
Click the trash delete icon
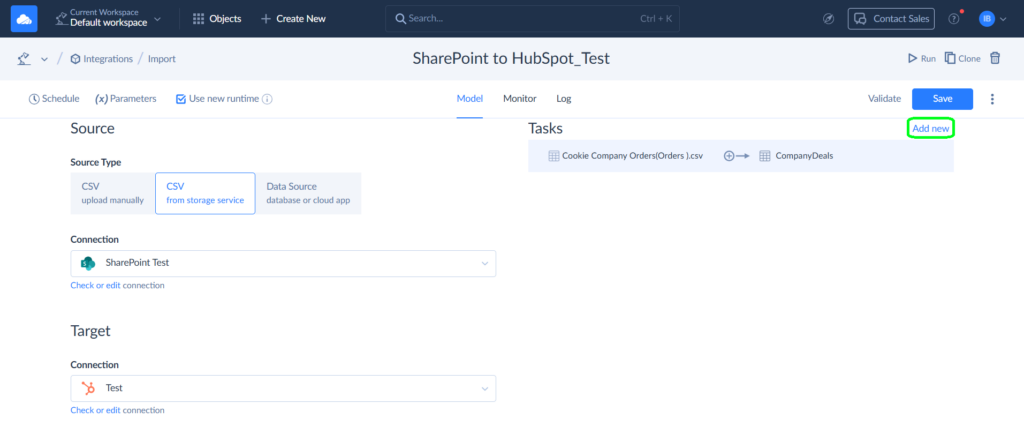pyautogui.click(x=995, y=58)
